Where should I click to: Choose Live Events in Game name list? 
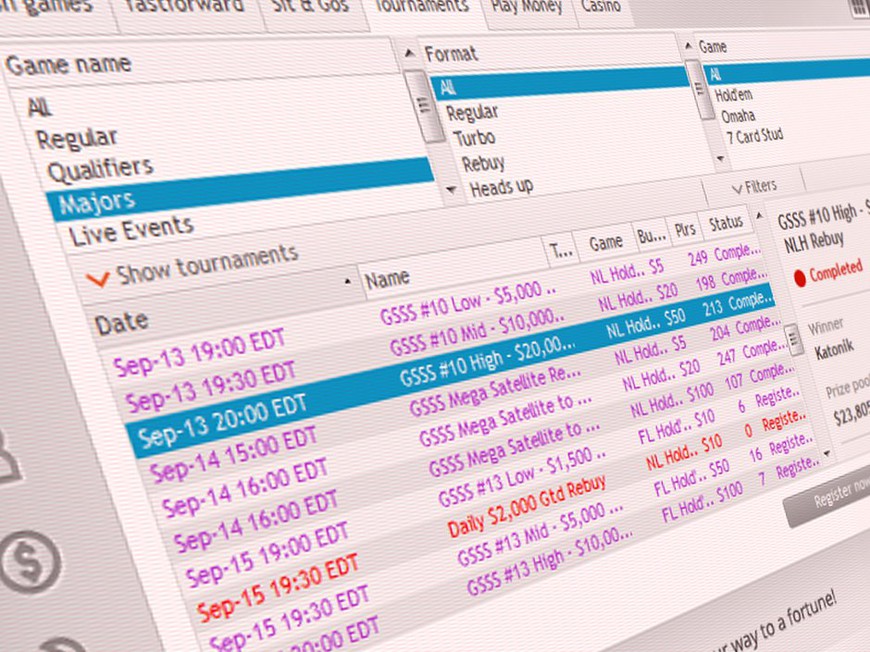[x=131, y=231]
